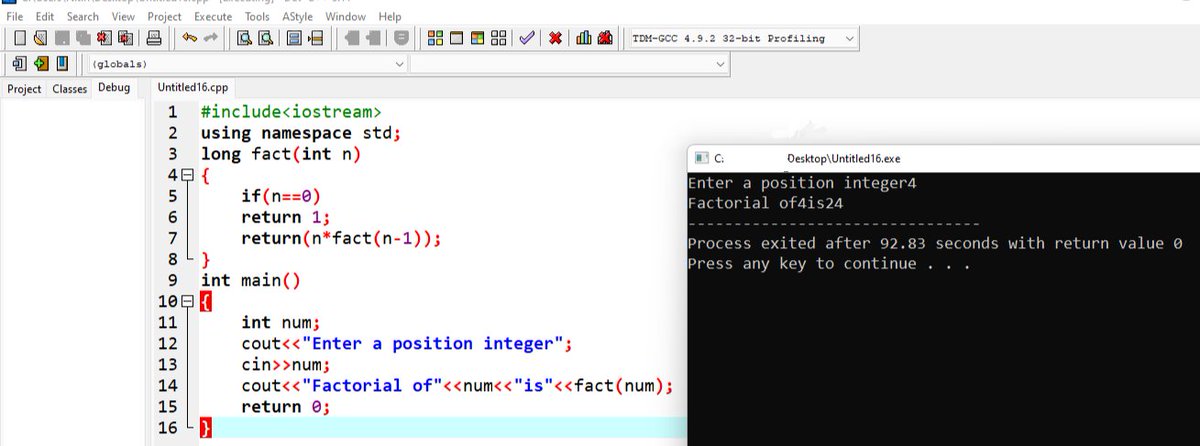The width and height of the screenshot is (1200, 446).
Task: Start debugging with the purple checkmark icon
Action: [x=526, y=38]
